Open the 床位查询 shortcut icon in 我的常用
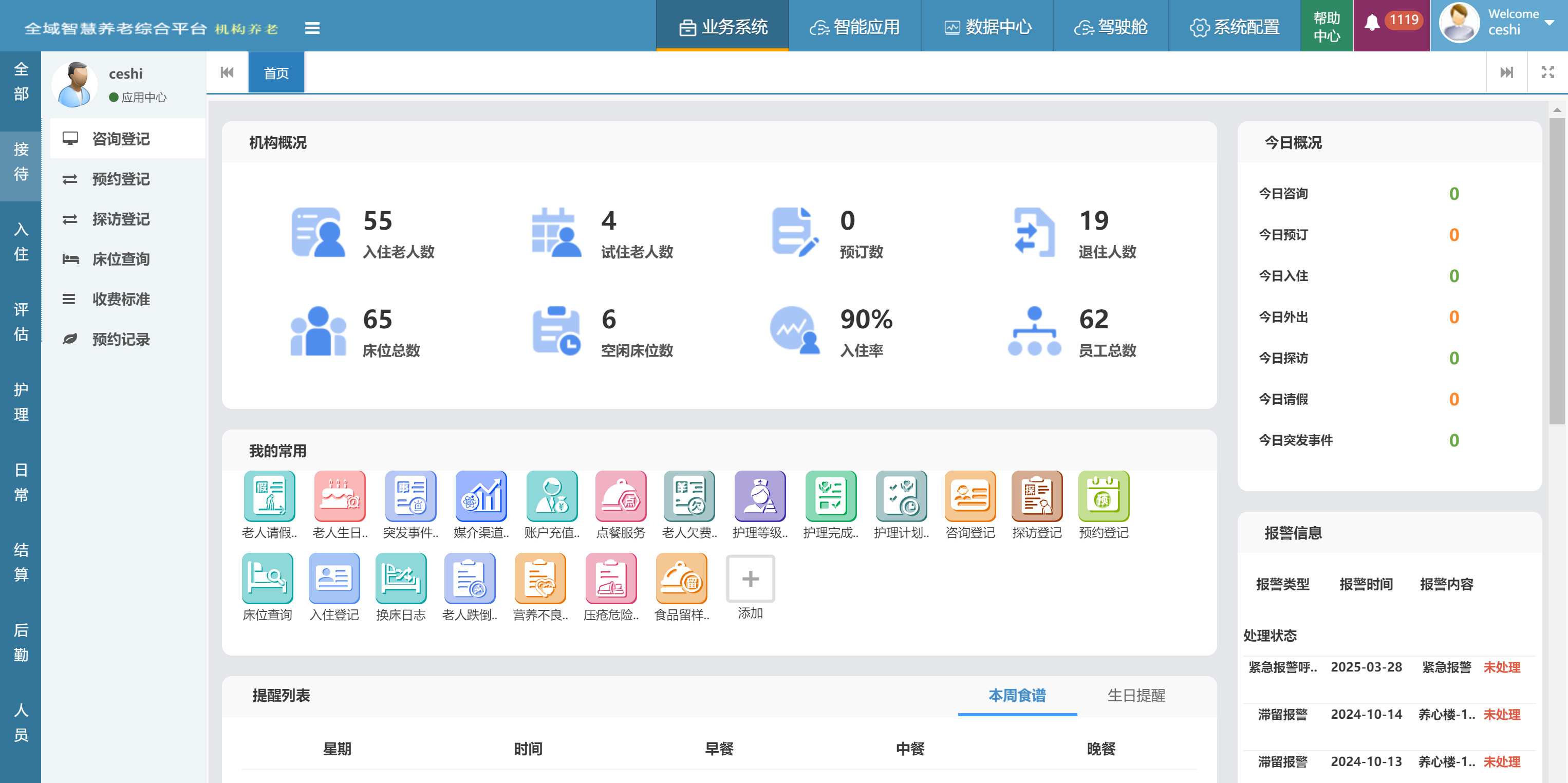 pyautogui.click(x=267, y=578)
